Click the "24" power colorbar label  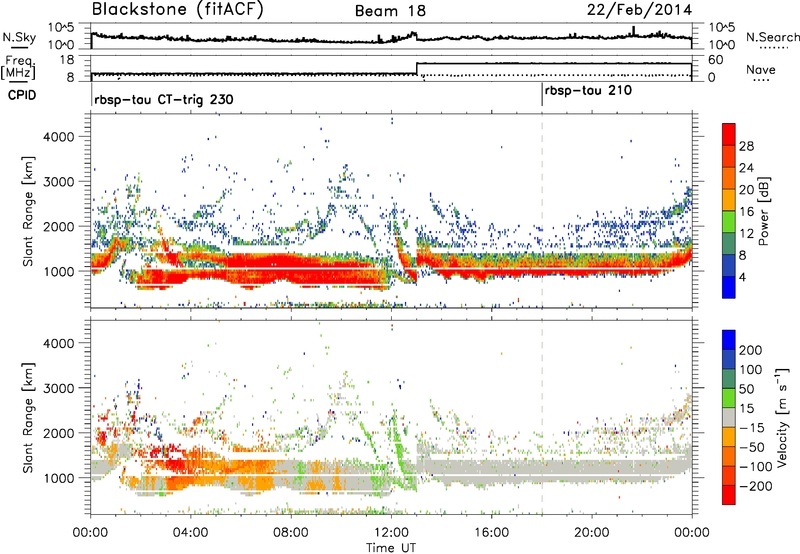[x=746, y=168]
